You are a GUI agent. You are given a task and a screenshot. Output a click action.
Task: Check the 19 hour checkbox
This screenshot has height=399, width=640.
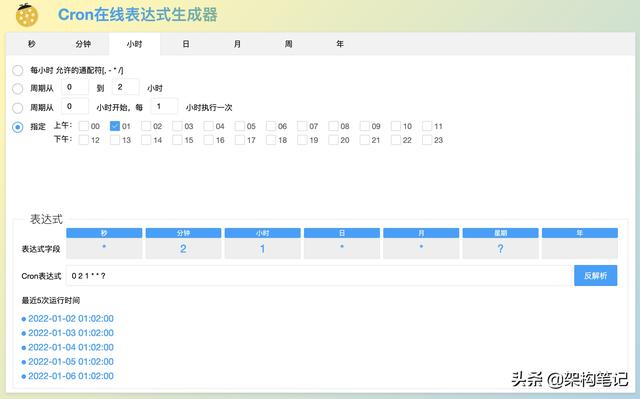click(302, 140)
